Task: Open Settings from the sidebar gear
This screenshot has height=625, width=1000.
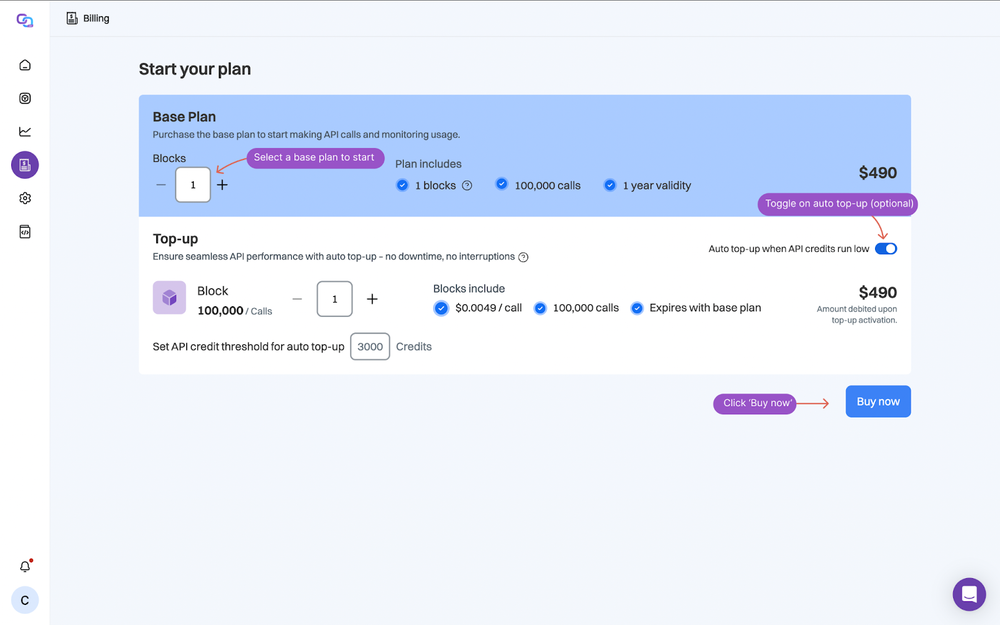Action: click(x=24, y=198)
